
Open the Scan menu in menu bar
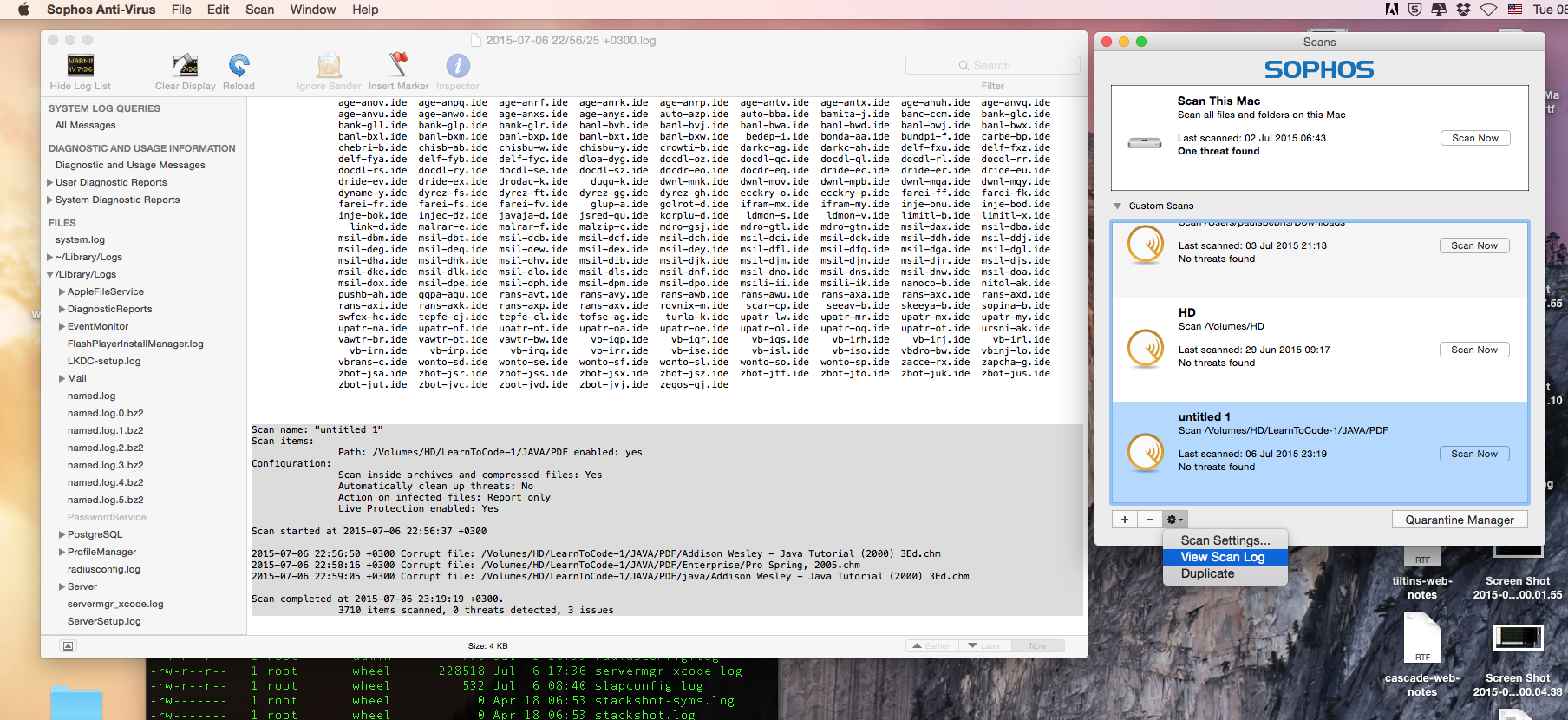(259, 10)
